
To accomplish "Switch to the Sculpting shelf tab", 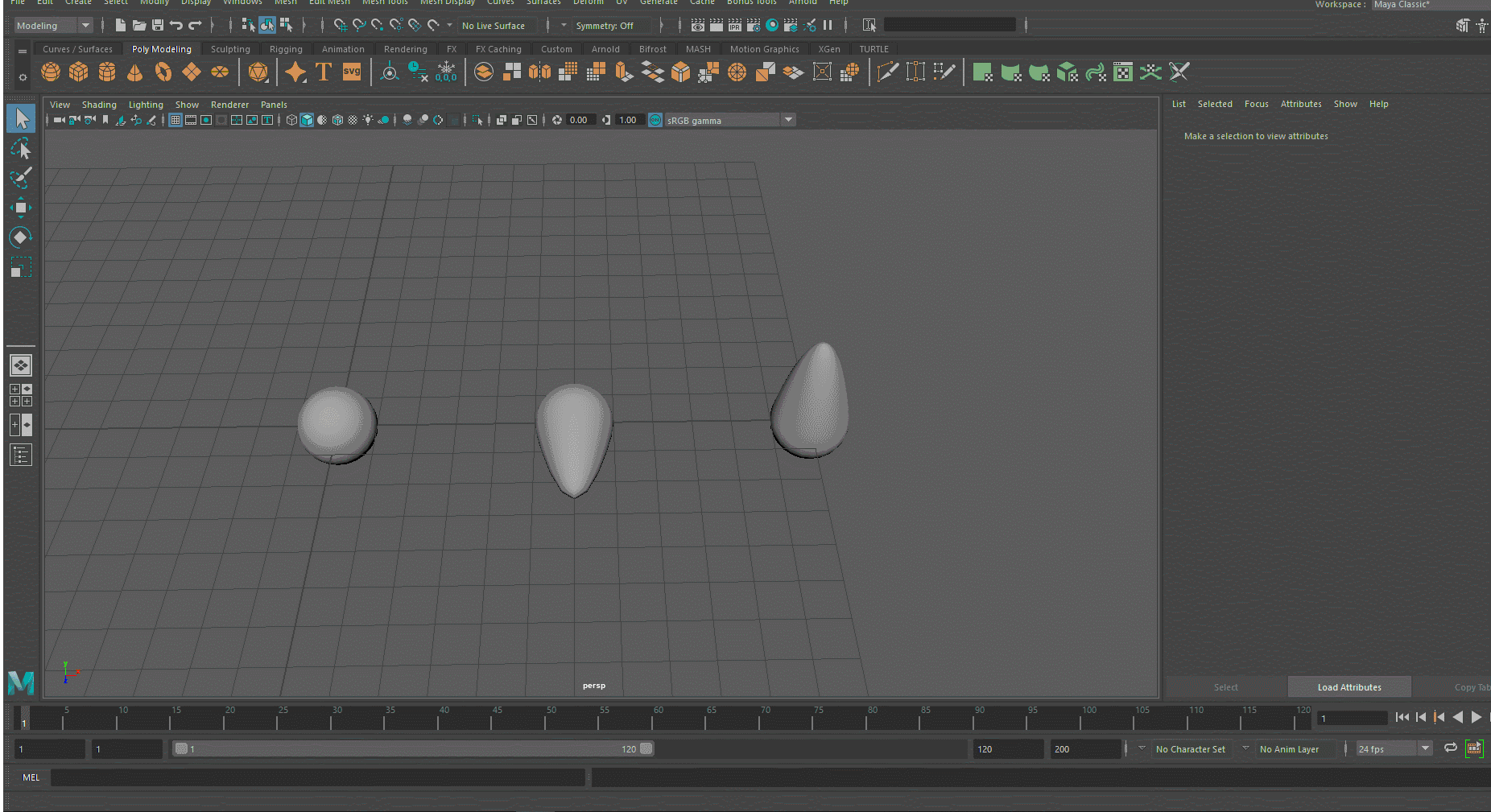I will pyautogui.click(x=230, y=48).
